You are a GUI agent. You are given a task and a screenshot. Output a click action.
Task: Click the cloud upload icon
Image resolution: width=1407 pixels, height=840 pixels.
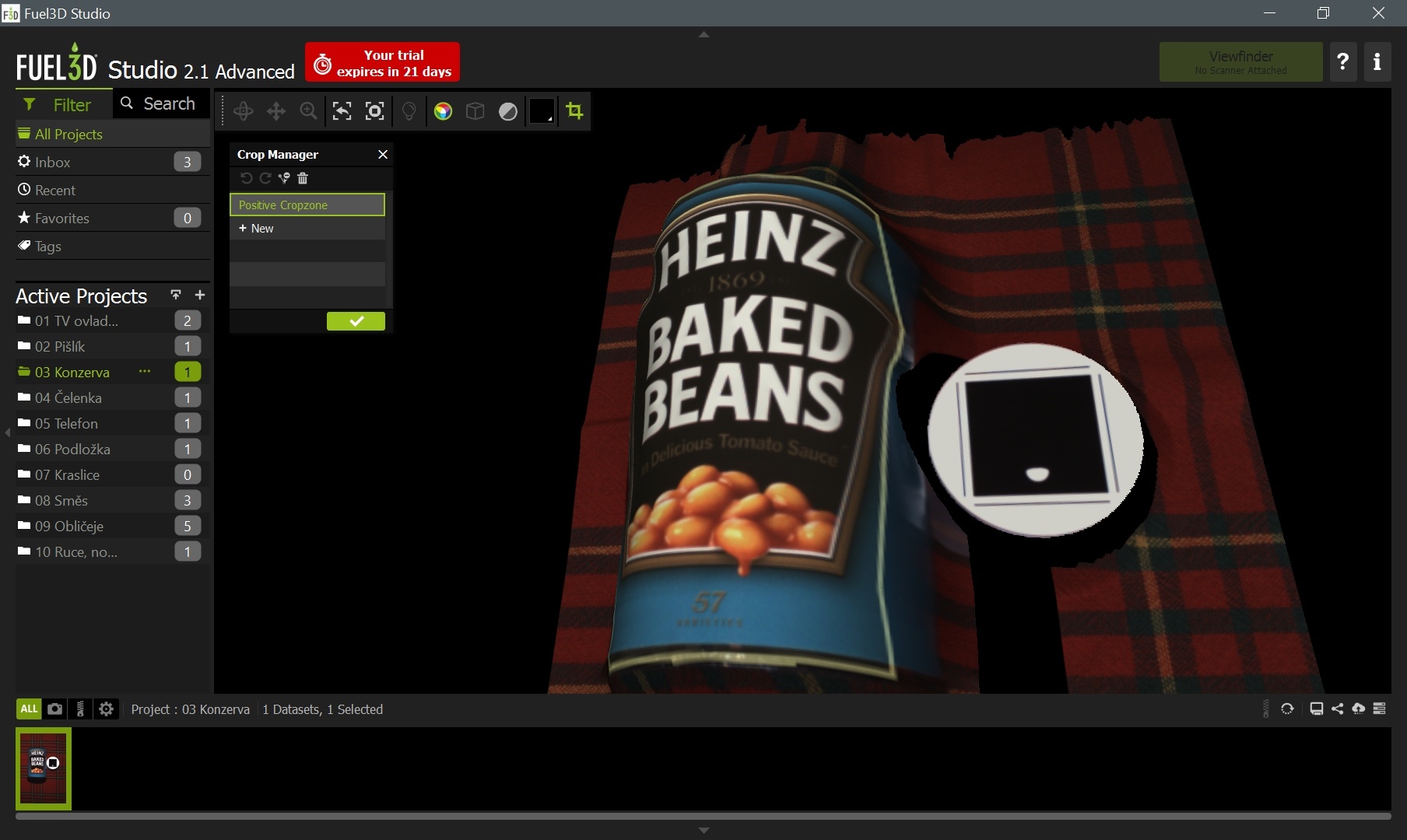[1359, 709]
